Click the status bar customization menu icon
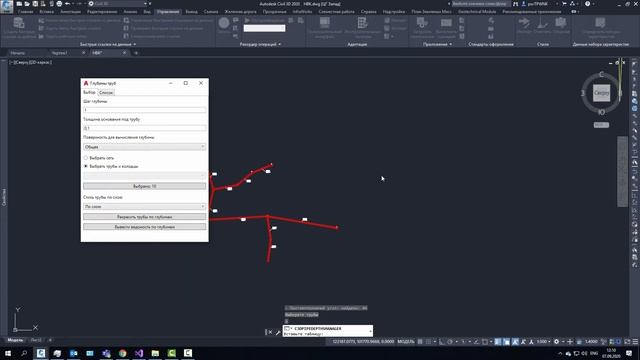 point(635,342)
